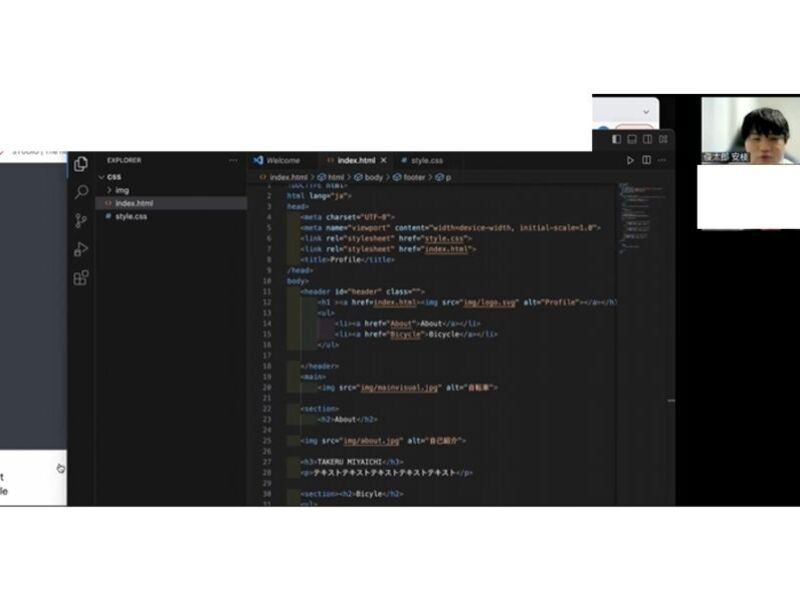The width and height of the screenshot is (800, 600).
Task: Open Explorer panel more actions ellipsis
Action: pyautogui.click(x=233, y=160)
